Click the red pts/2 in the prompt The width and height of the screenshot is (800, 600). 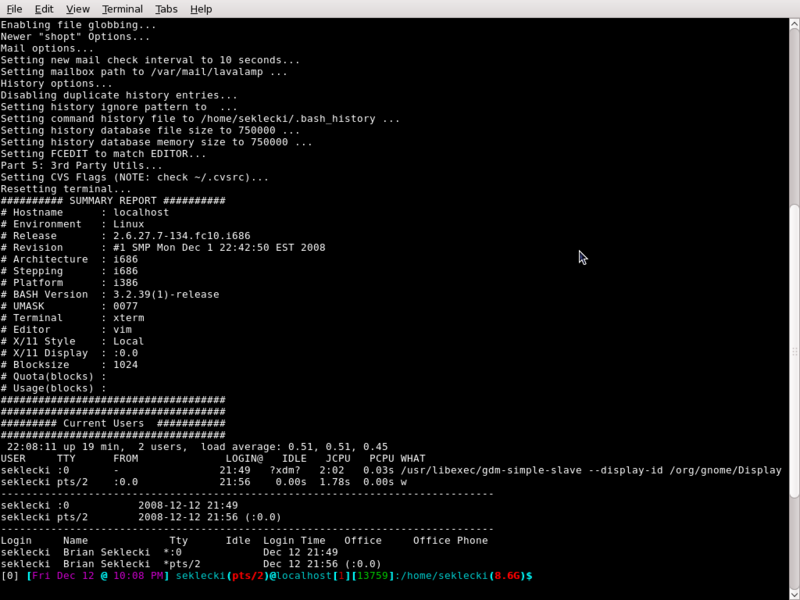click(x=247, y=576)
